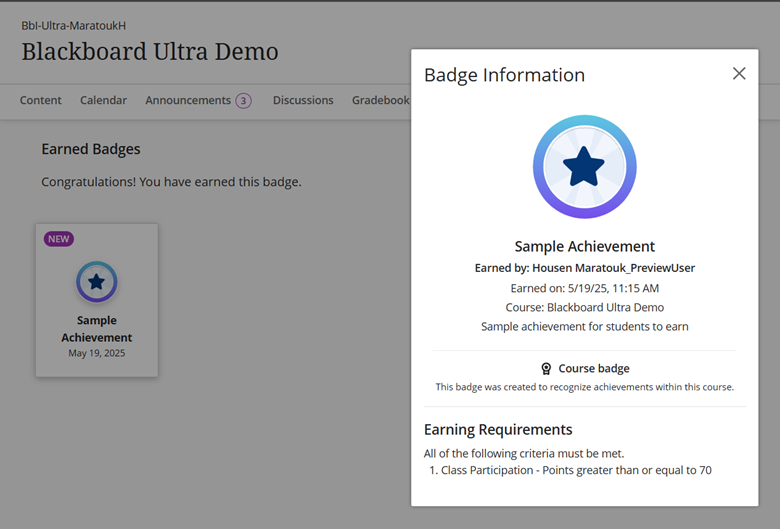
Task: Click the small star icon on badge card
Action: pyautogui.click(x=96, y=282)
